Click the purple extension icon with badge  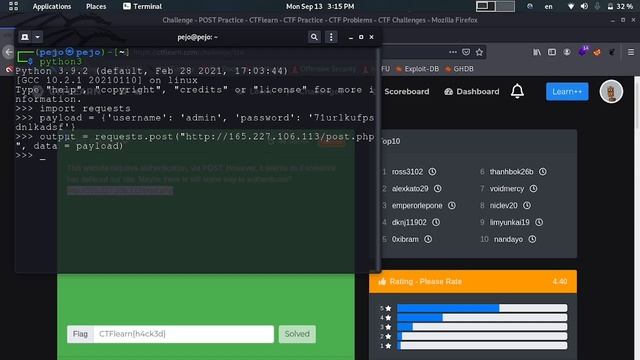tap(583, 51)
